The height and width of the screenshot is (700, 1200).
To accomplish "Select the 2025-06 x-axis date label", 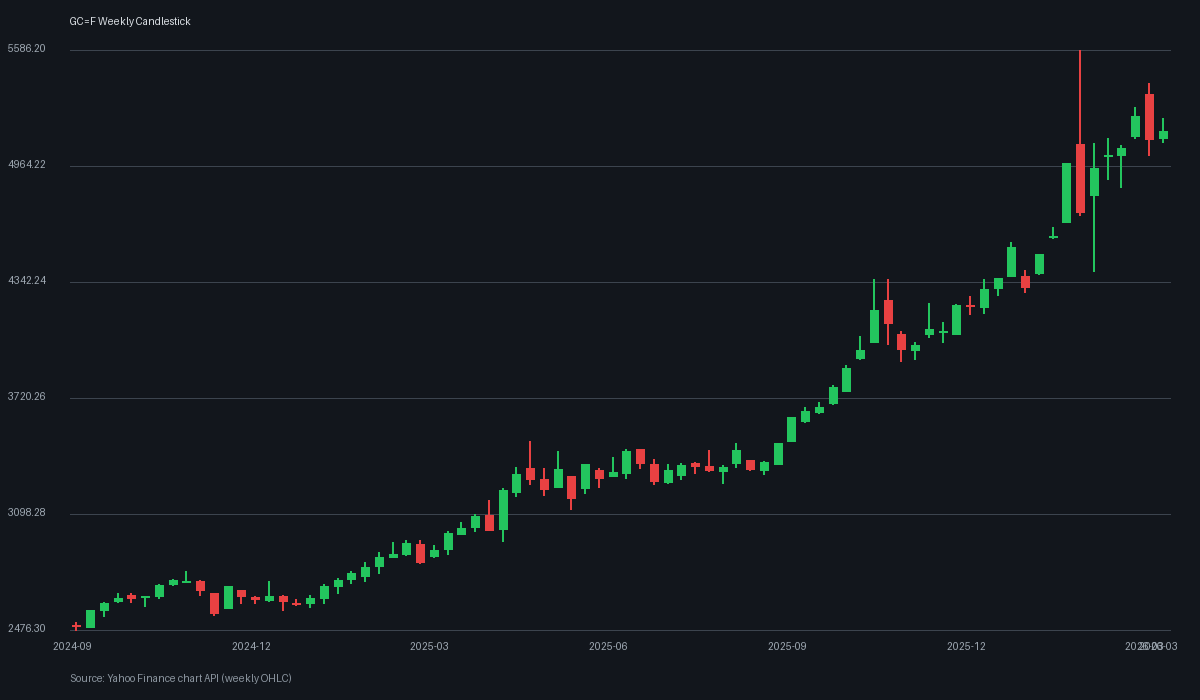I will [608, 647].
